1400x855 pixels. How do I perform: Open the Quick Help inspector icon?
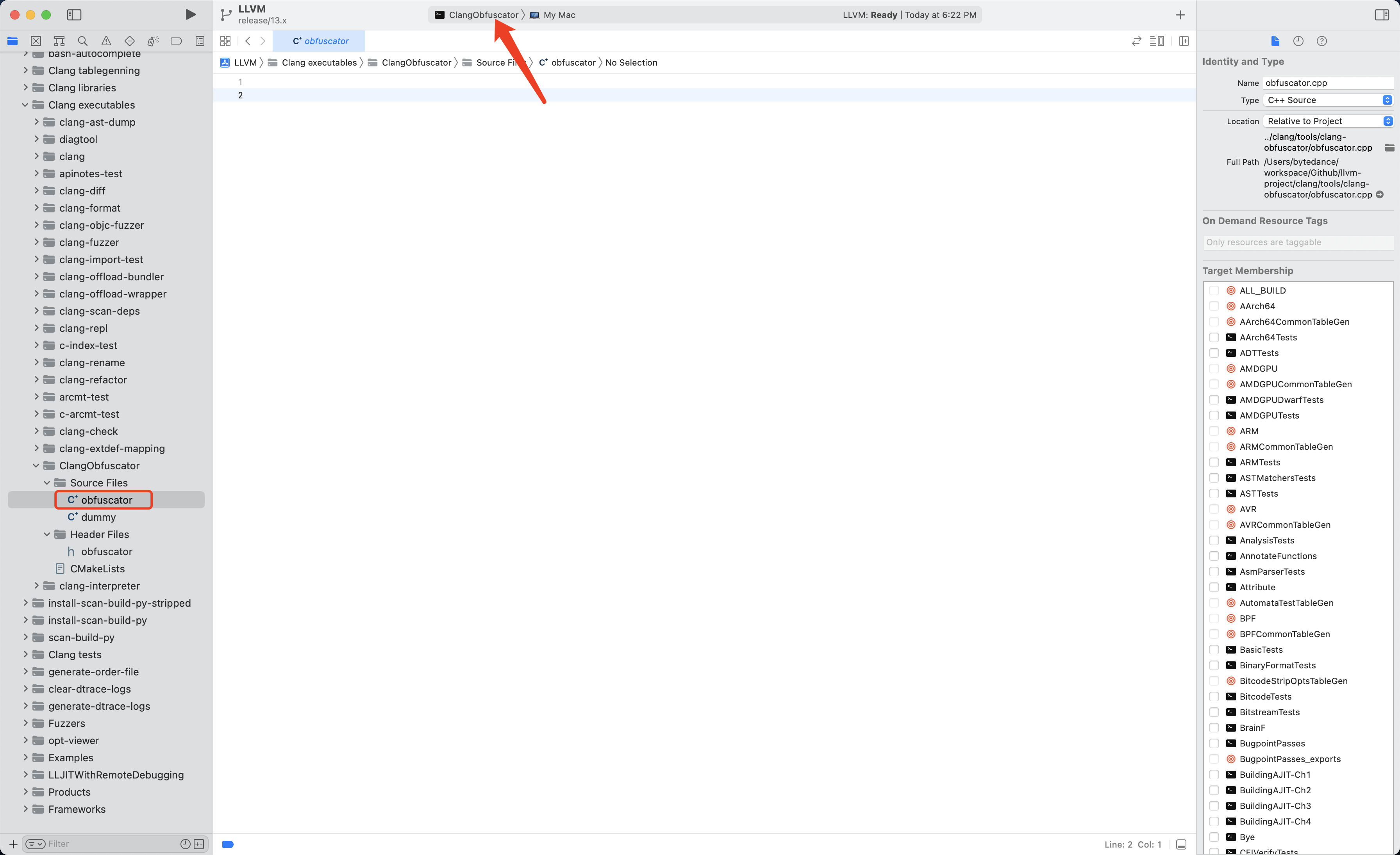point(1321,41)
